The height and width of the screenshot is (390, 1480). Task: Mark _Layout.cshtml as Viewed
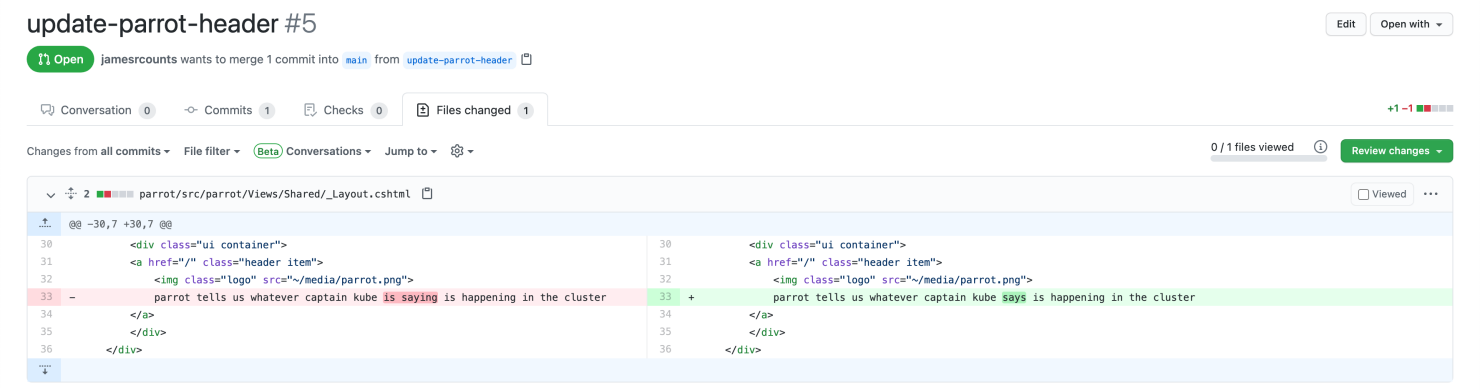pyautogui.click(x=1382, y=194)
